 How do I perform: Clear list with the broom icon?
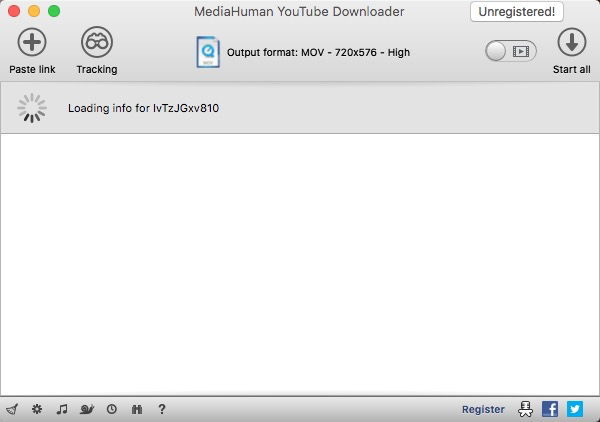pyautogui.click(x=12, y=409)
